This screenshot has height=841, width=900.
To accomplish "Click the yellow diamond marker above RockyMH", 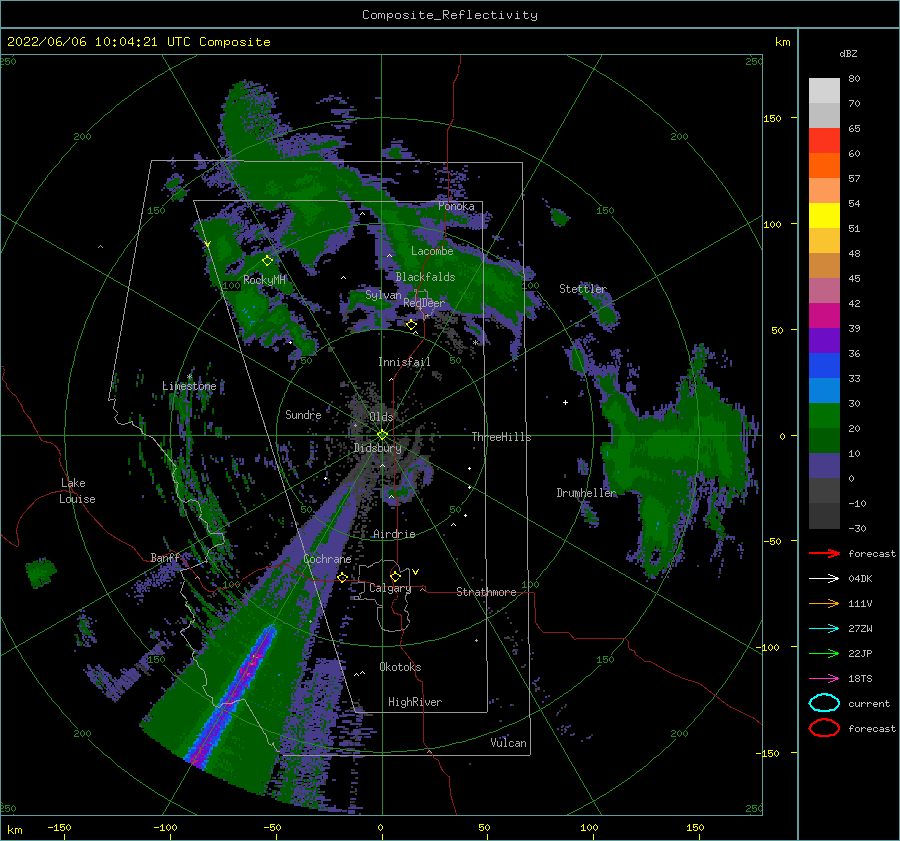I will click(267, 261).
